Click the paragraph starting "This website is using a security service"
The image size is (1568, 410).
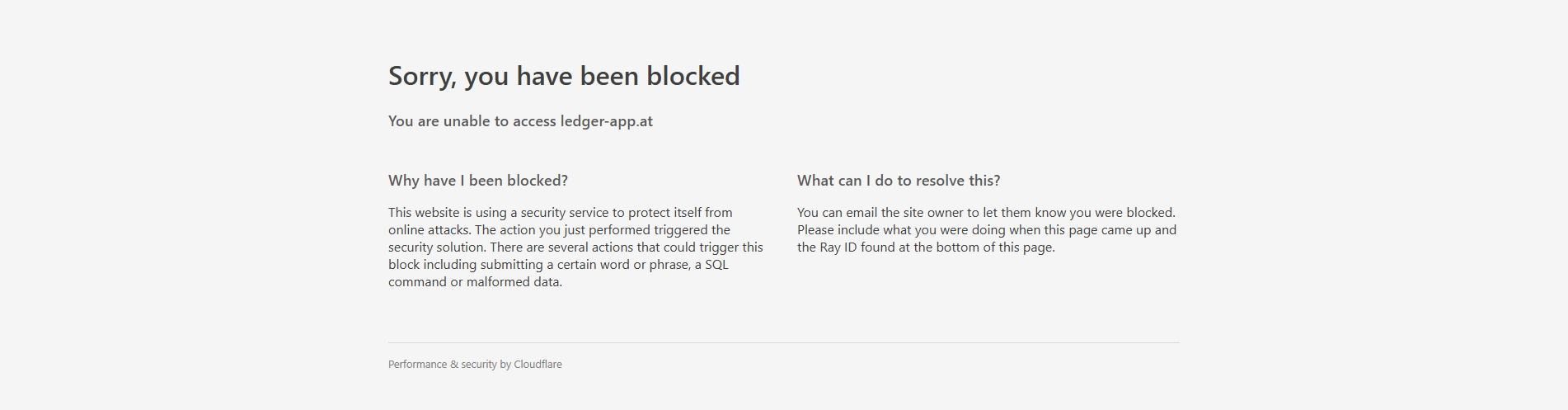tap(576, 247)
